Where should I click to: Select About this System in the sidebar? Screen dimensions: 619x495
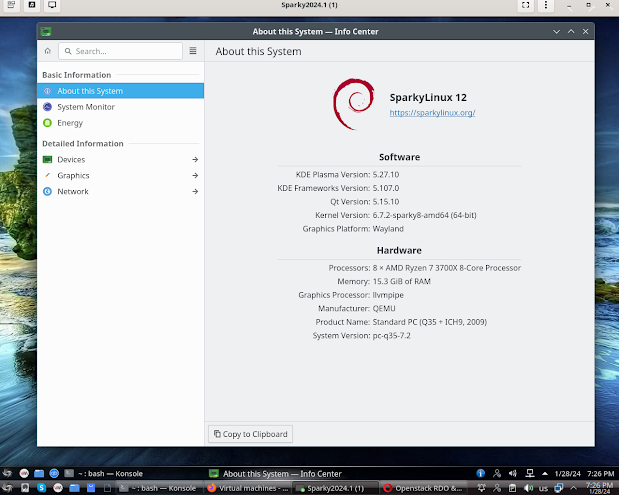point(120,91)
